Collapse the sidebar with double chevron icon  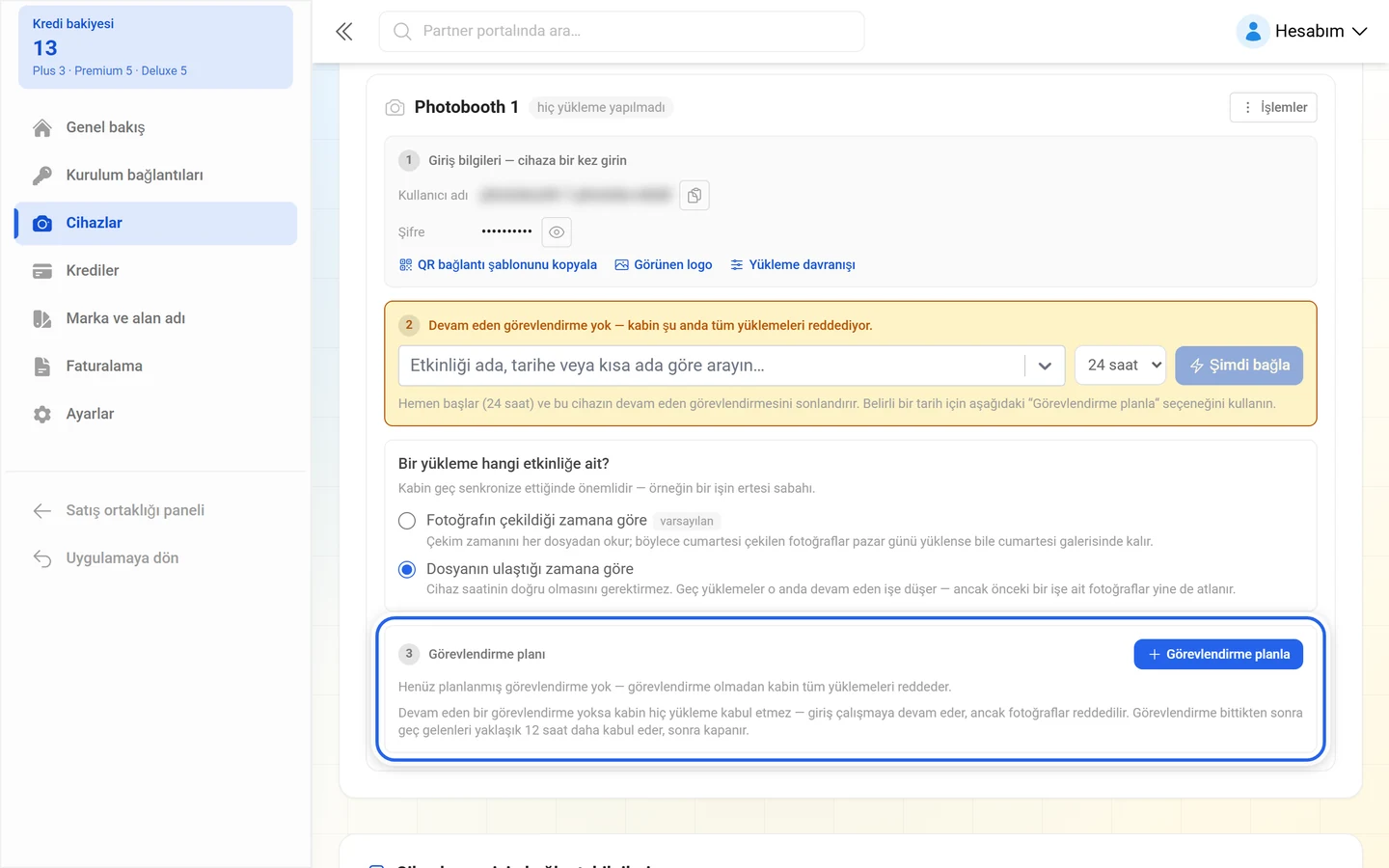(344, 32)
